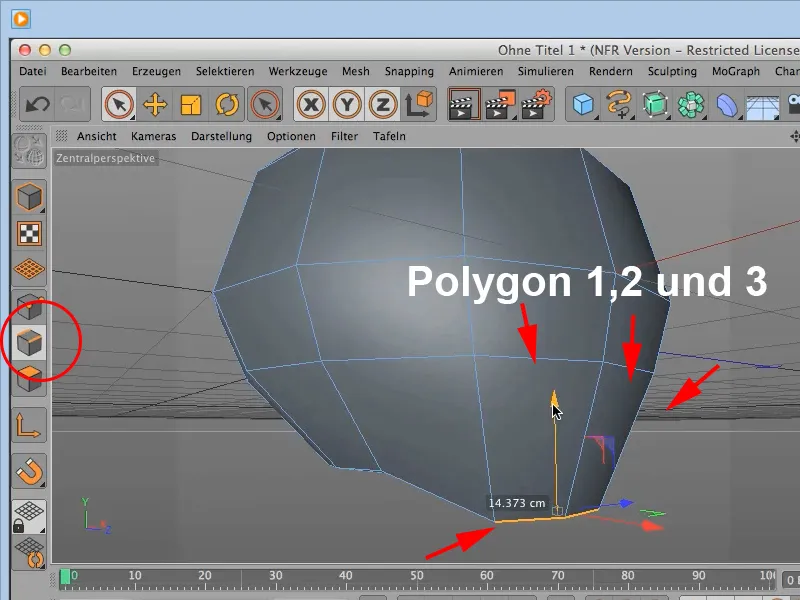Toggle Y axis lock
Viewport: 800px width, 600px height.
click(x=347, y=103)
